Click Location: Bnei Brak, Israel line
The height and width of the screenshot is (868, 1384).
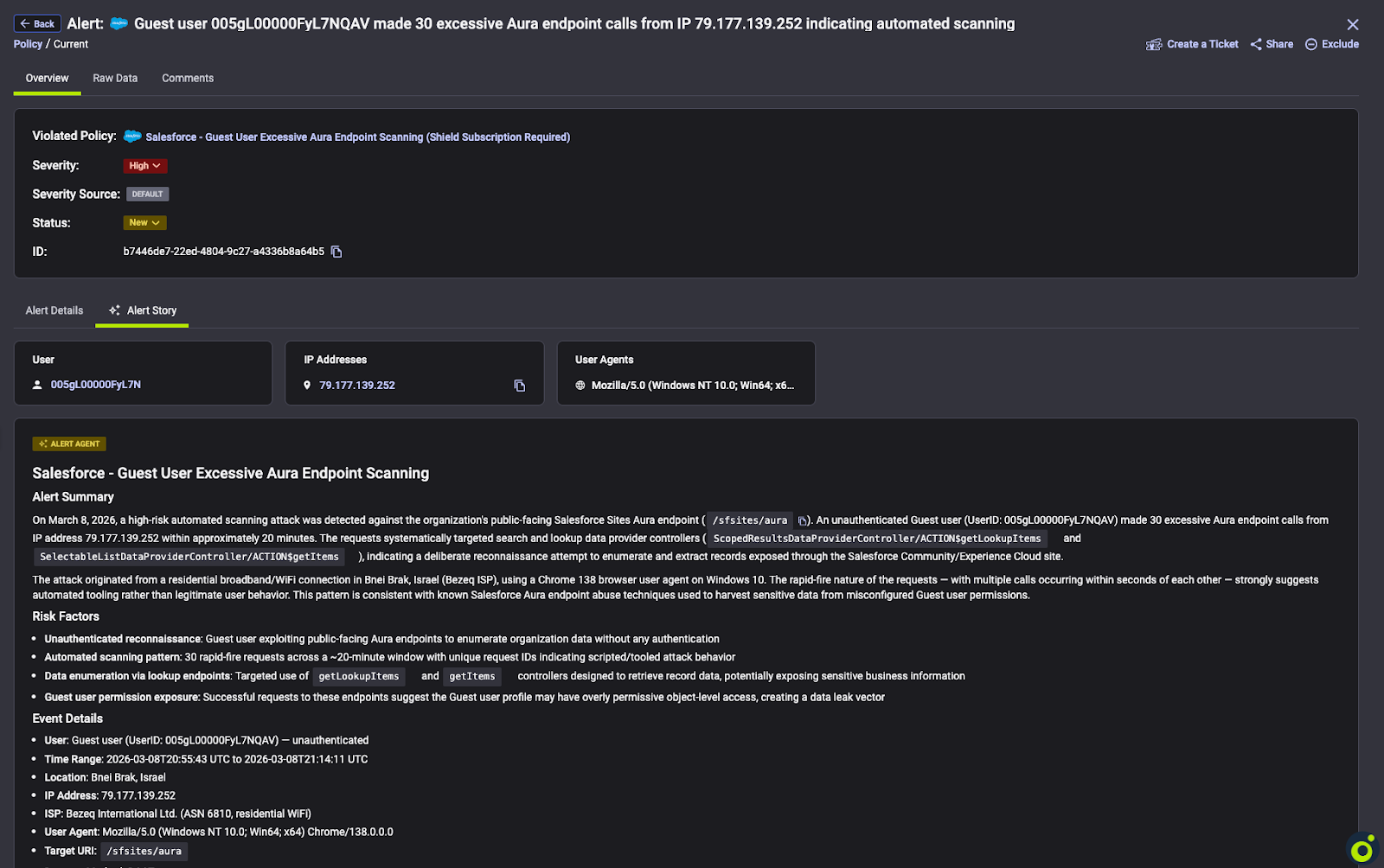(105, 777)
